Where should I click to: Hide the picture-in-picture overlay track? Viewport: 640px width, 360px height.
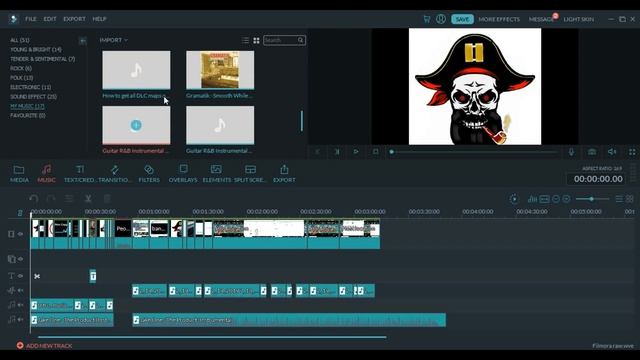pos(20,259)
